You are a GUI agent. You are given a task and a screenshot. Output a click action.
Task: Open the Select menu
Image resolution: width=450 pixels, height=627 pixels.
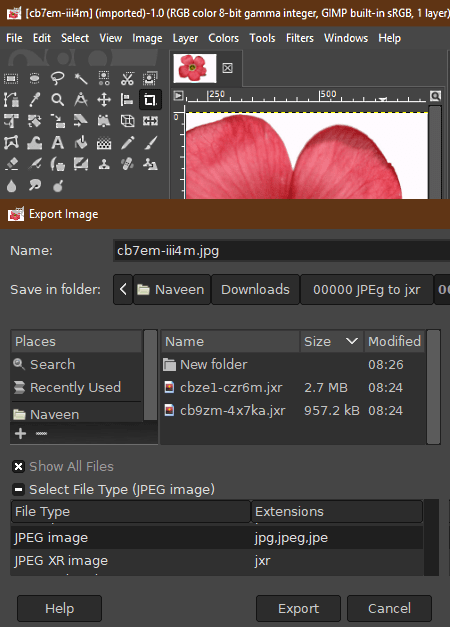[75, 38]
